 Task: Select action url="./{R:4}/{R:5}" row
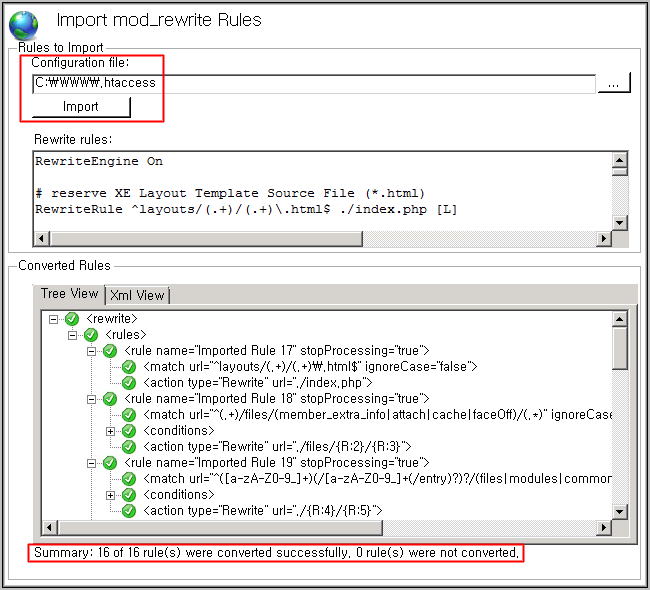pos(262,511)
